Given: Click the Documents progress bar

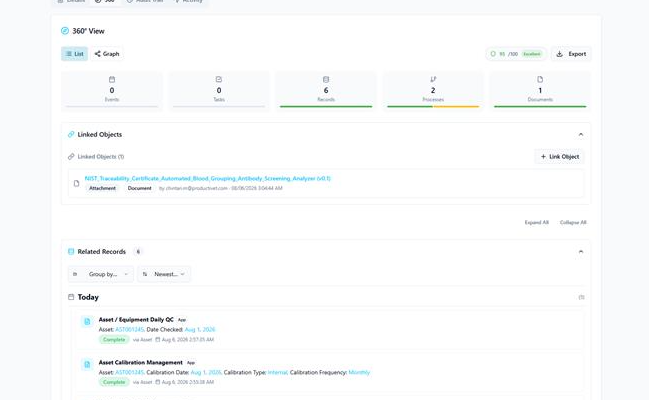Looking at the screenshot, I should pos(540,106).
